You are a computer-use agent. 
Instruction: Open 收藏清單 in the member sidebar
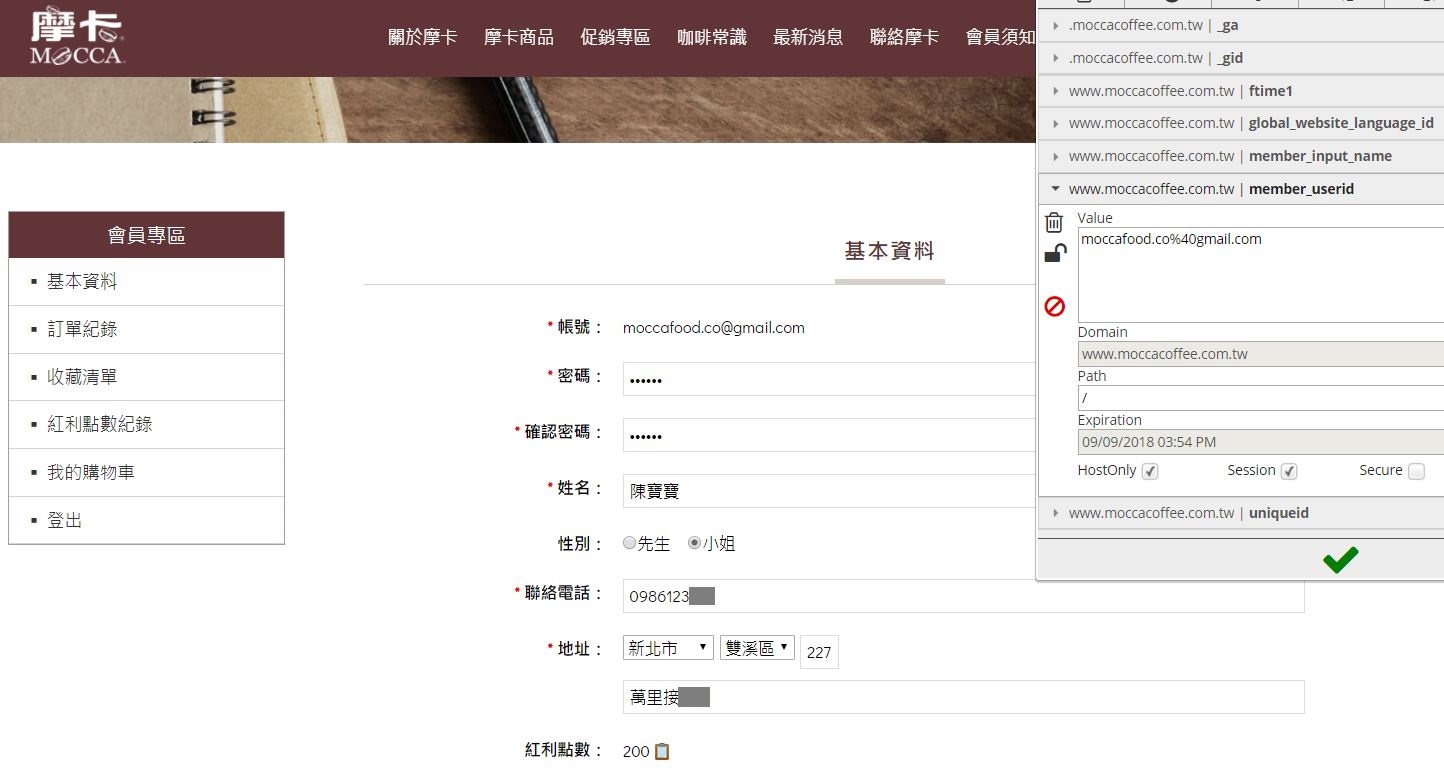pyautogui.click(x=146, y=377)
